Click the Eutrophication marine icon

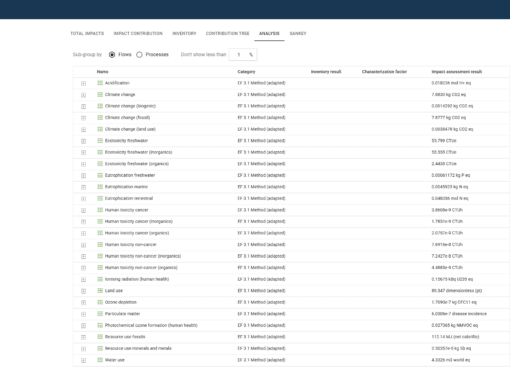[100, 187]
